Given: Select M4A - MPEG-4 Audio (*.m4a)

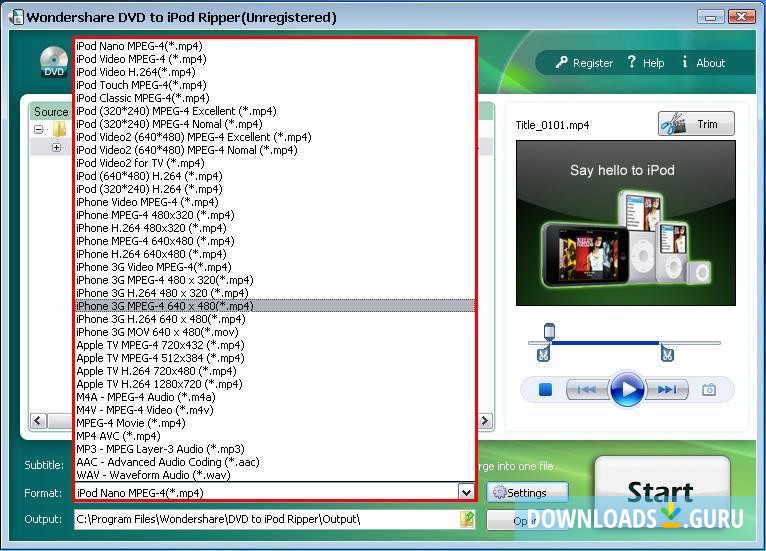Looking at the screenshot, I should click(275, 397).
